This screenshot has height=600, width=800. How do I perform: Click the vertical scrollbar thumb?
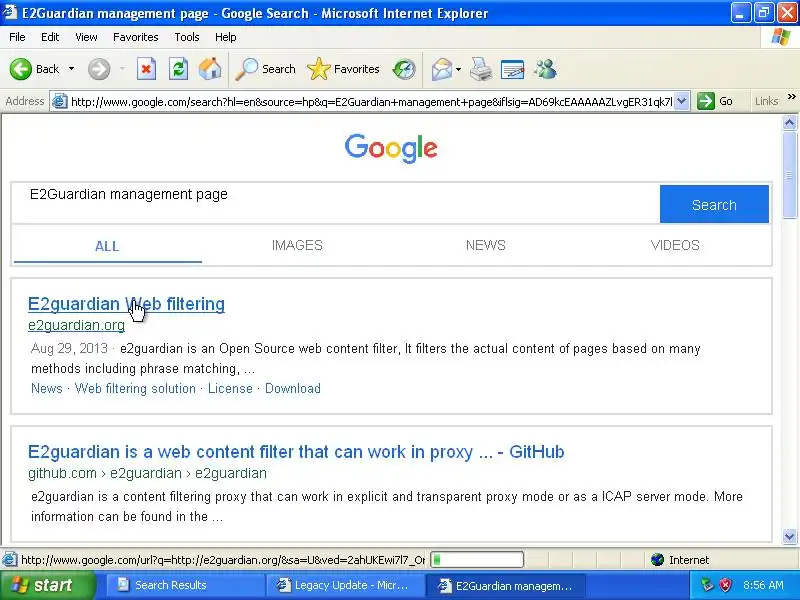click(789, 175)
